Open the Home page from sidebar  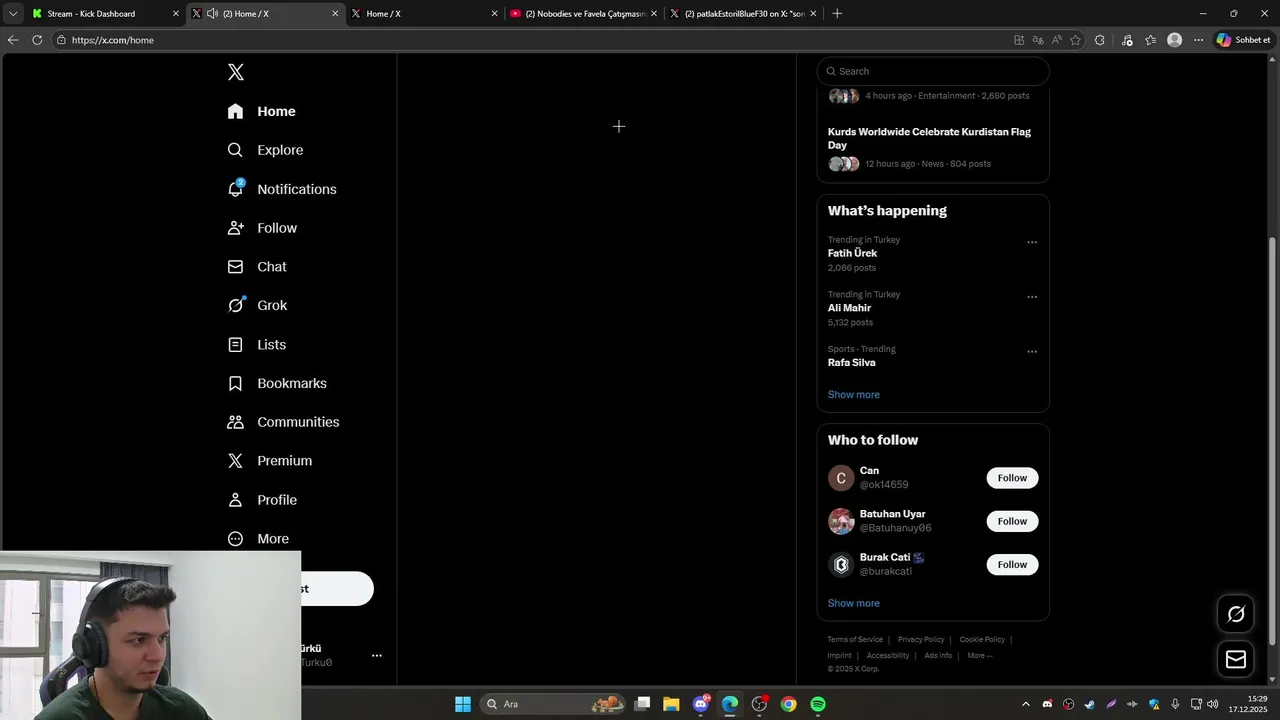click(x=261, y=111)
